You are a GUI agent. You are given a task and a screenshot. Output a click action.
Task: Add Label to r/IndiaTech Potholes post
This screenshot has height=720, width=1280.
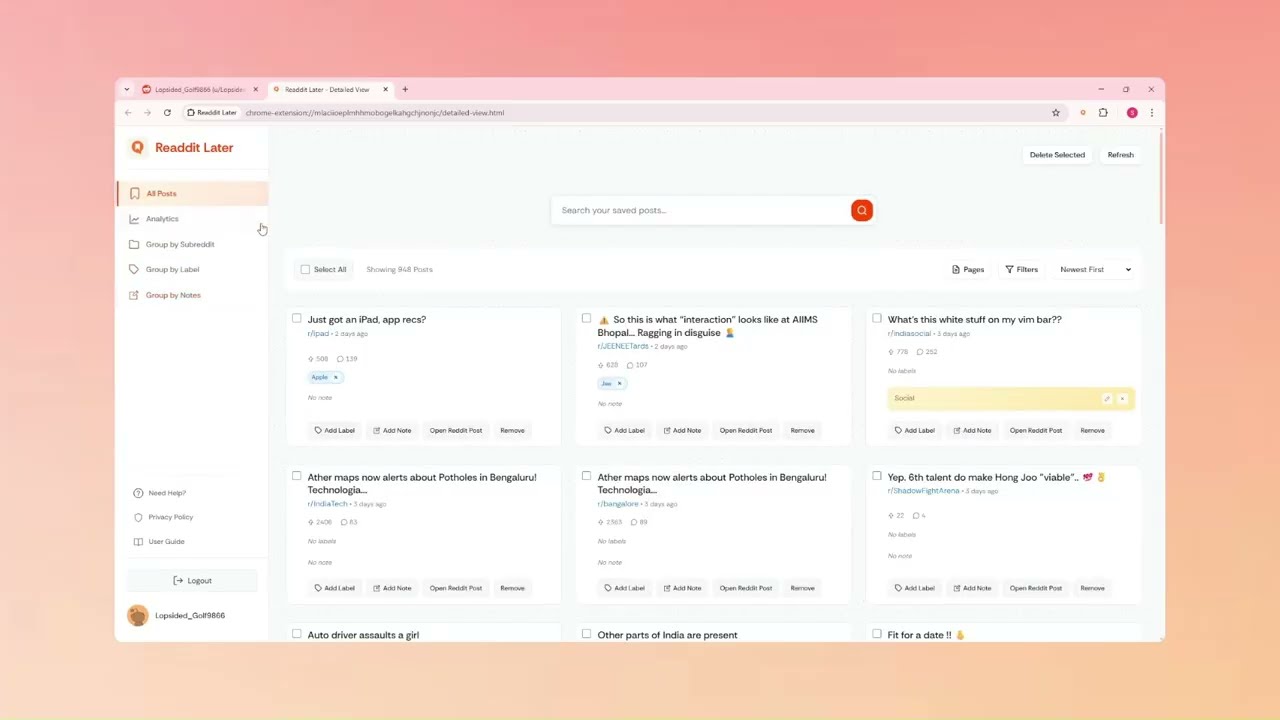(x=334, y=588)
